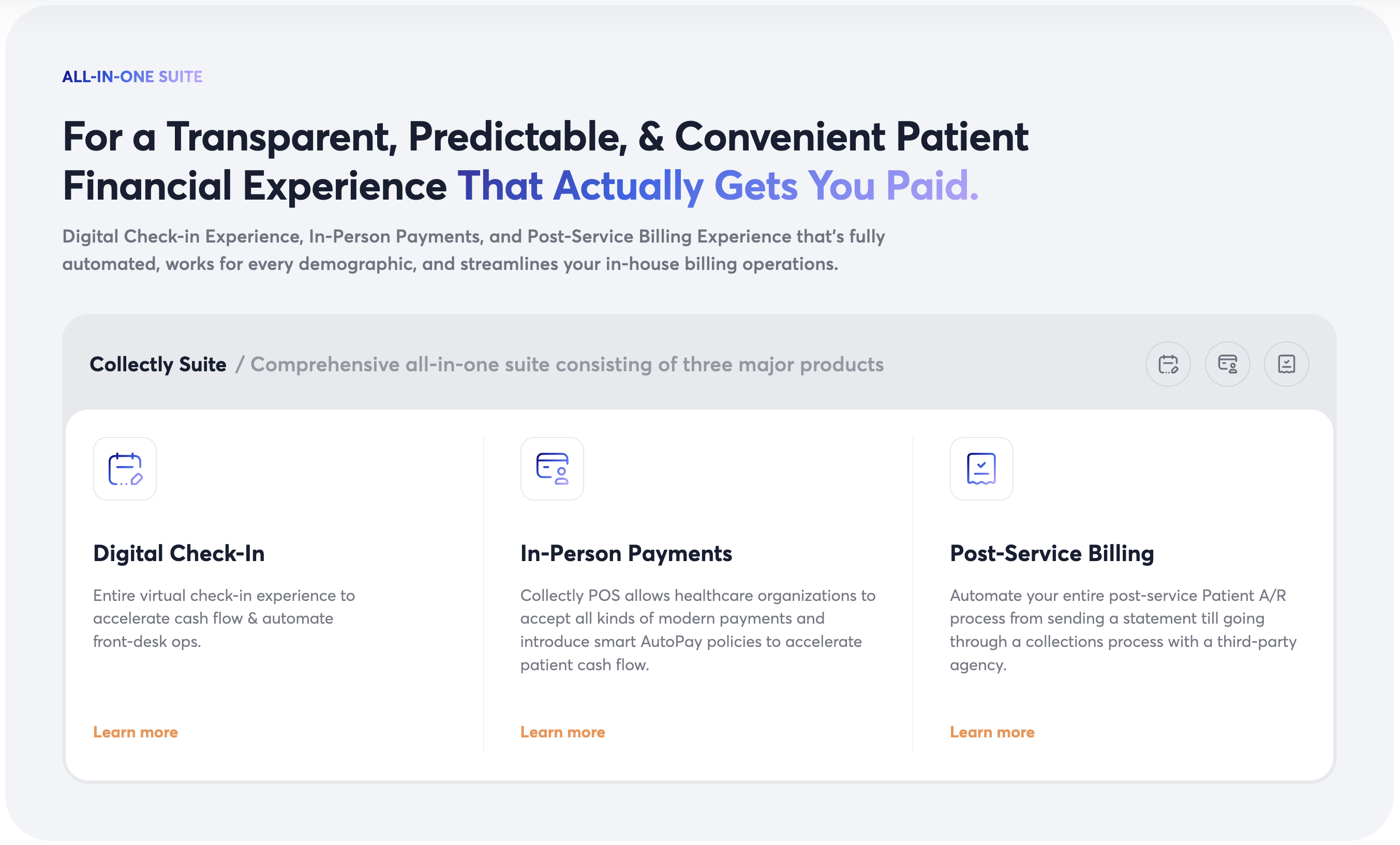Open Learn more under Digital Check-In
Image resolution: width=1400 pixels, height=845 pixels.
point(135,732)
